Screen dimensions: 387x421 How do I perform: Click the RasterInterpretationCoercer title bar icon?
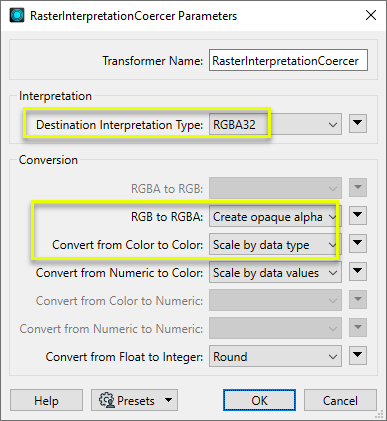click(17, 16)
